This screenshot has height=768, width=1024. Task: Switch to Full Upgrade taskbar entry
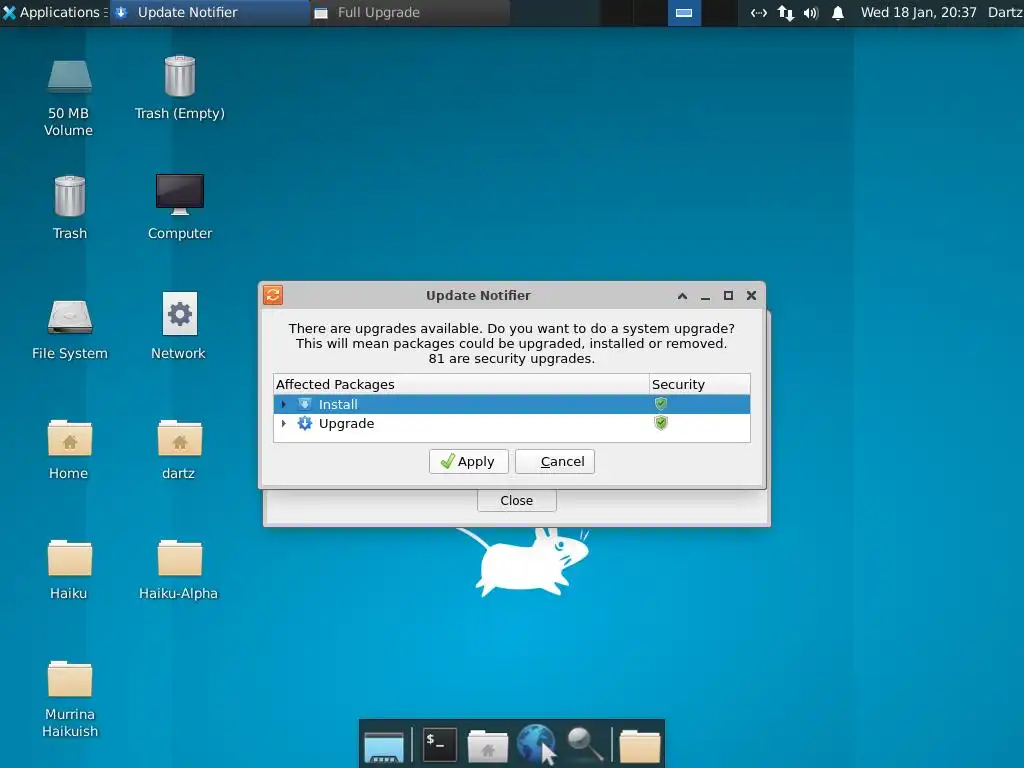click(x=409, y=12)
